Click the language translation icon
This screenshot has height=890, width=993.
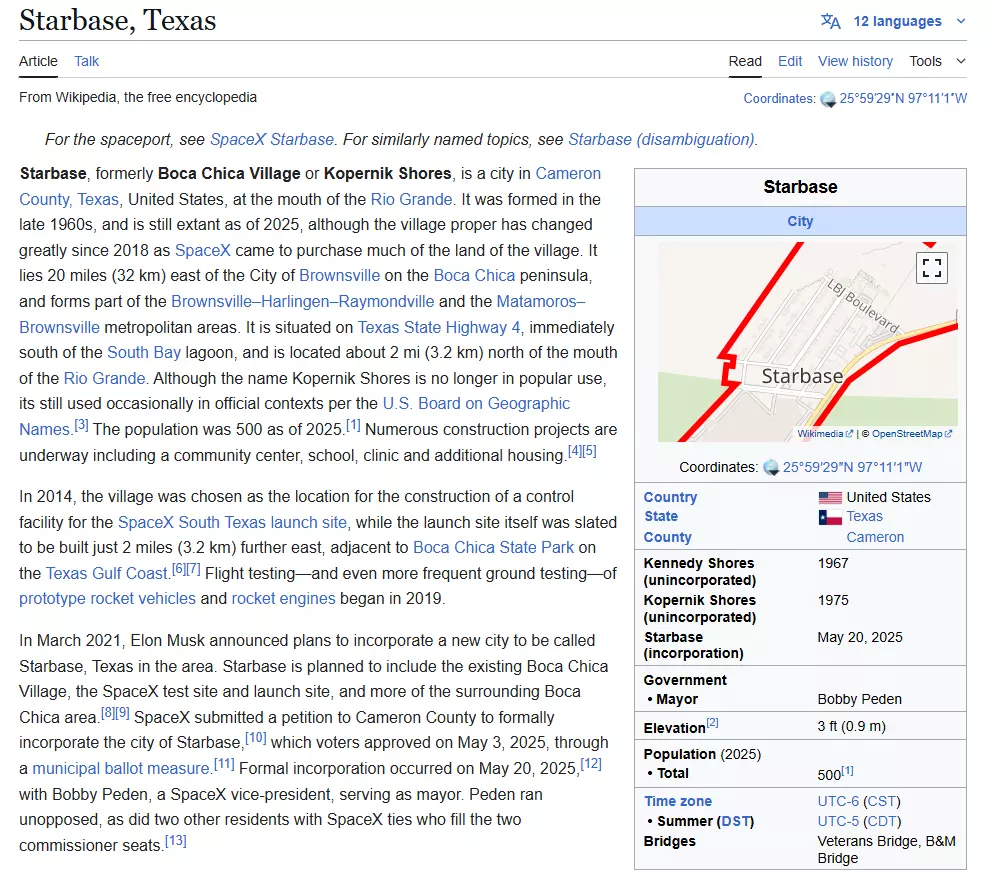[830, 21]
